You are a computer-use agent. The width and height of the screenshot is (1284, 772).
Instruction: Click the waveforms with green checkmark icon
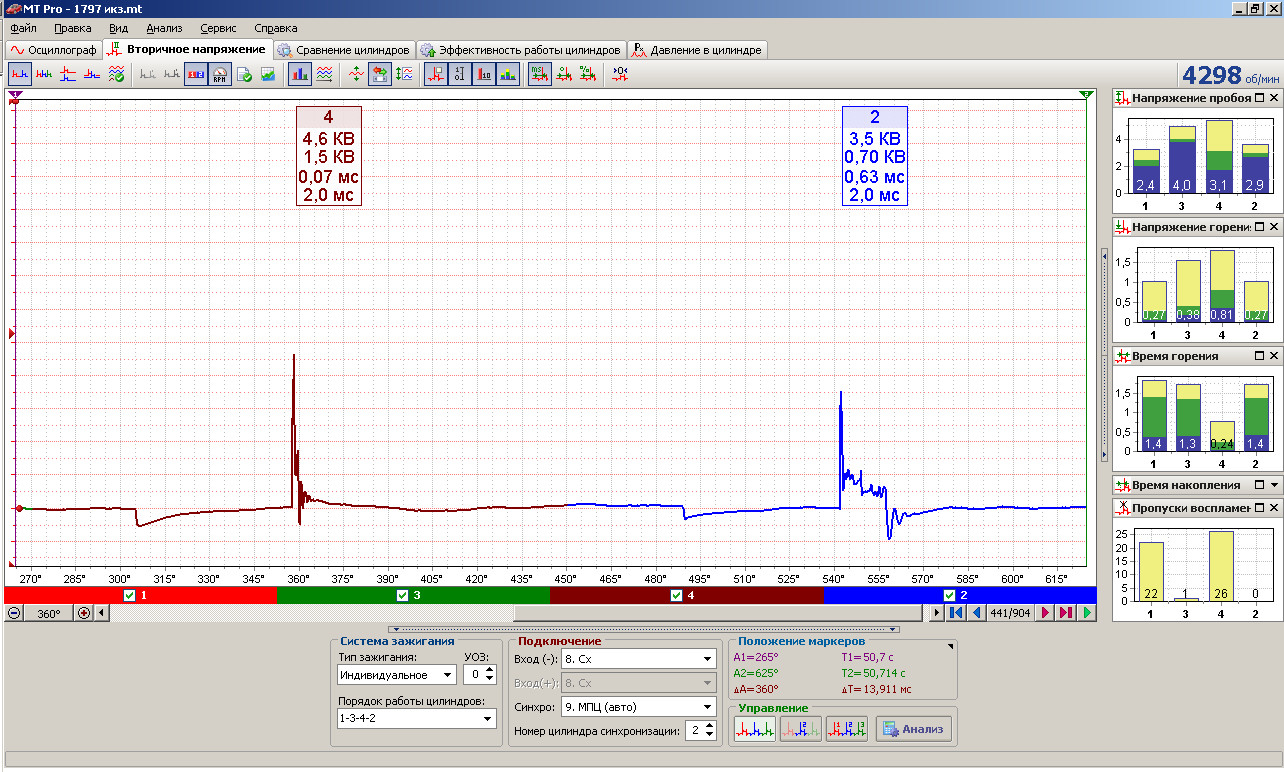point(116,73)
